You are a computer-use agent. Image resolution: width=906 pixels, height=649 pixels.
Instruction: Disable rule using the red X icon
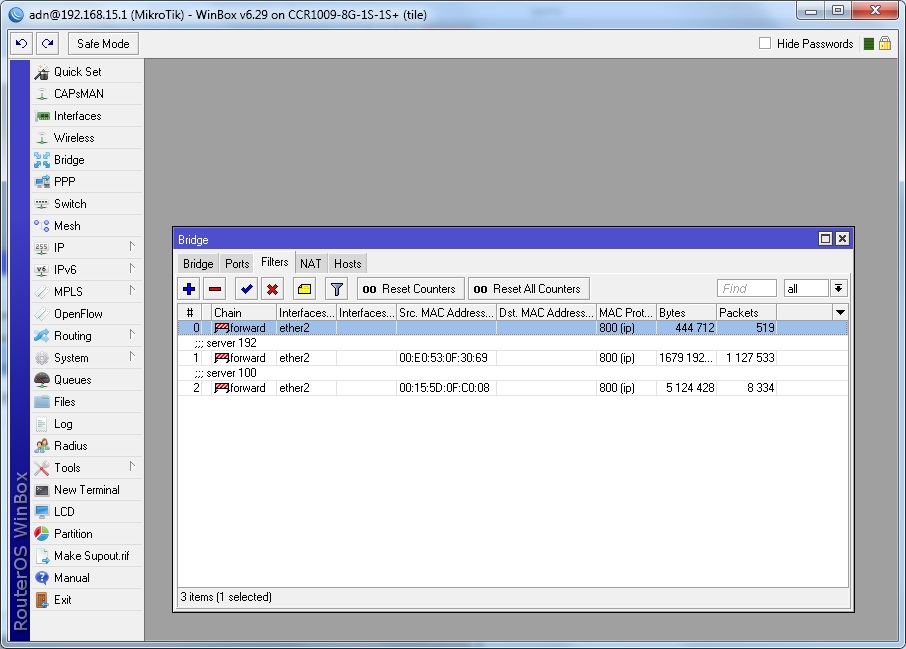[272, 289]
